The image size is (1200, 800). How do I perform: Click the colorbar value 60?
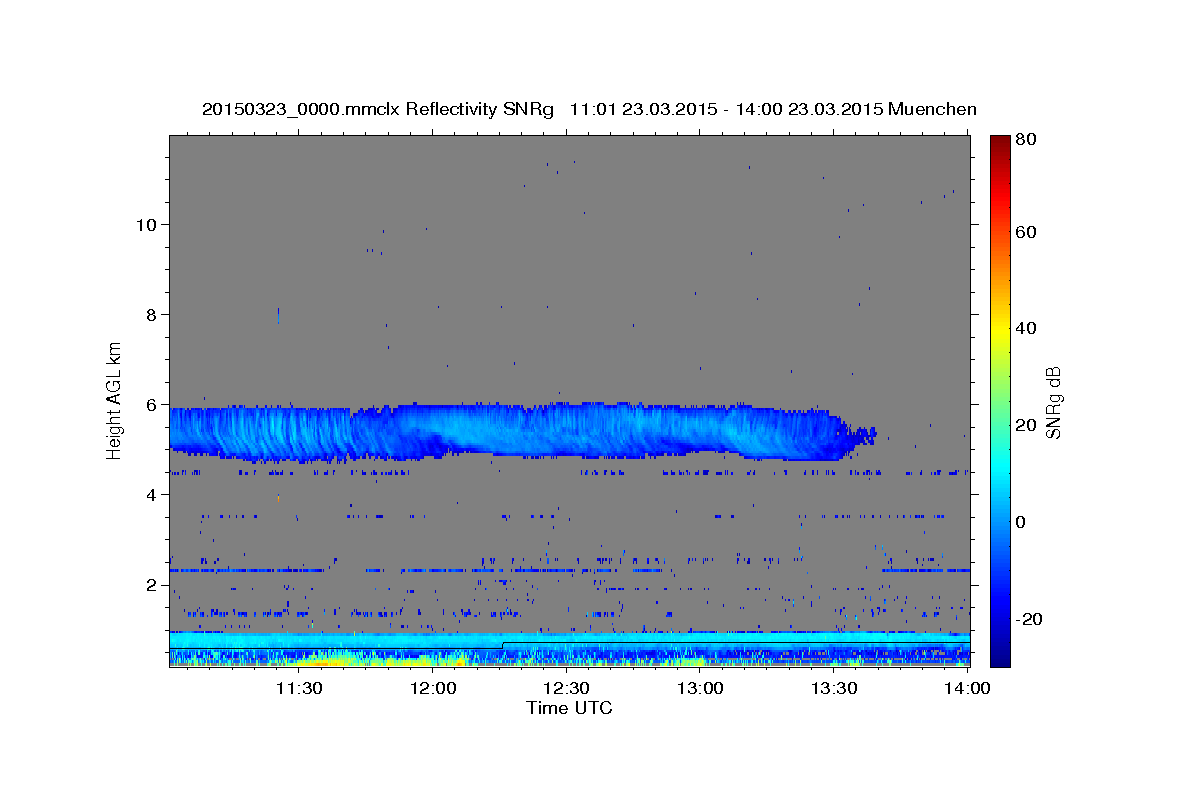point(1028,231)
